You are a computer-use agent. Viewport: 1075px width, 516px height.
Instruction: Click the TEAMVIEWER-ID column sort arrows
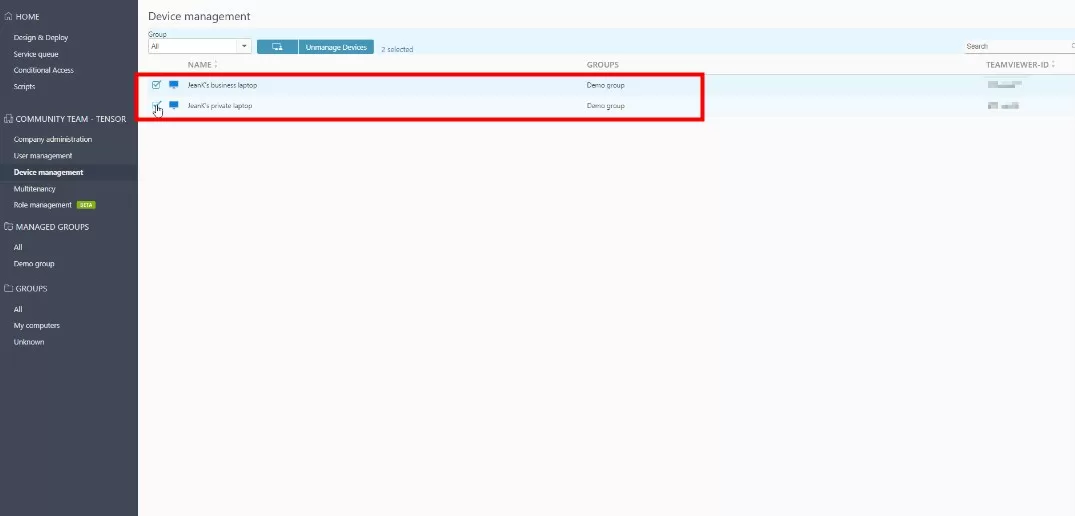coord(1053,65)
